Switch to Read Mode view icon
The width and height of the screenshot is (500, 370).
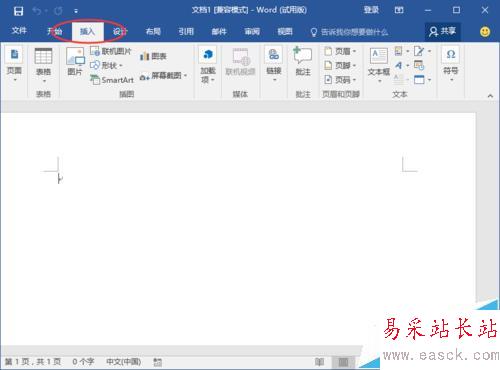pyautogui.click(x=319, y=362)
